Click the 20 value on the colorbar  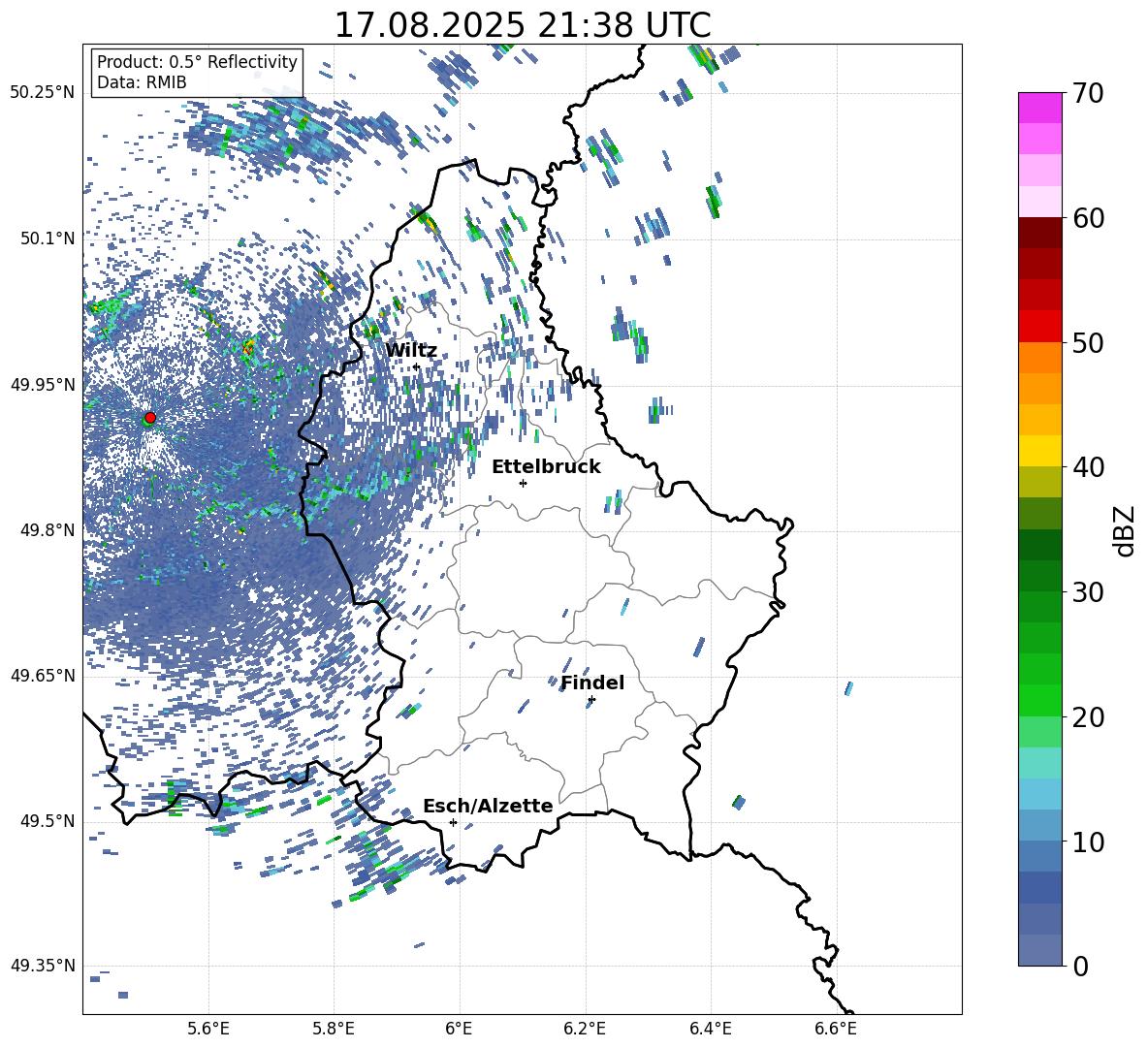(1088, 717)
